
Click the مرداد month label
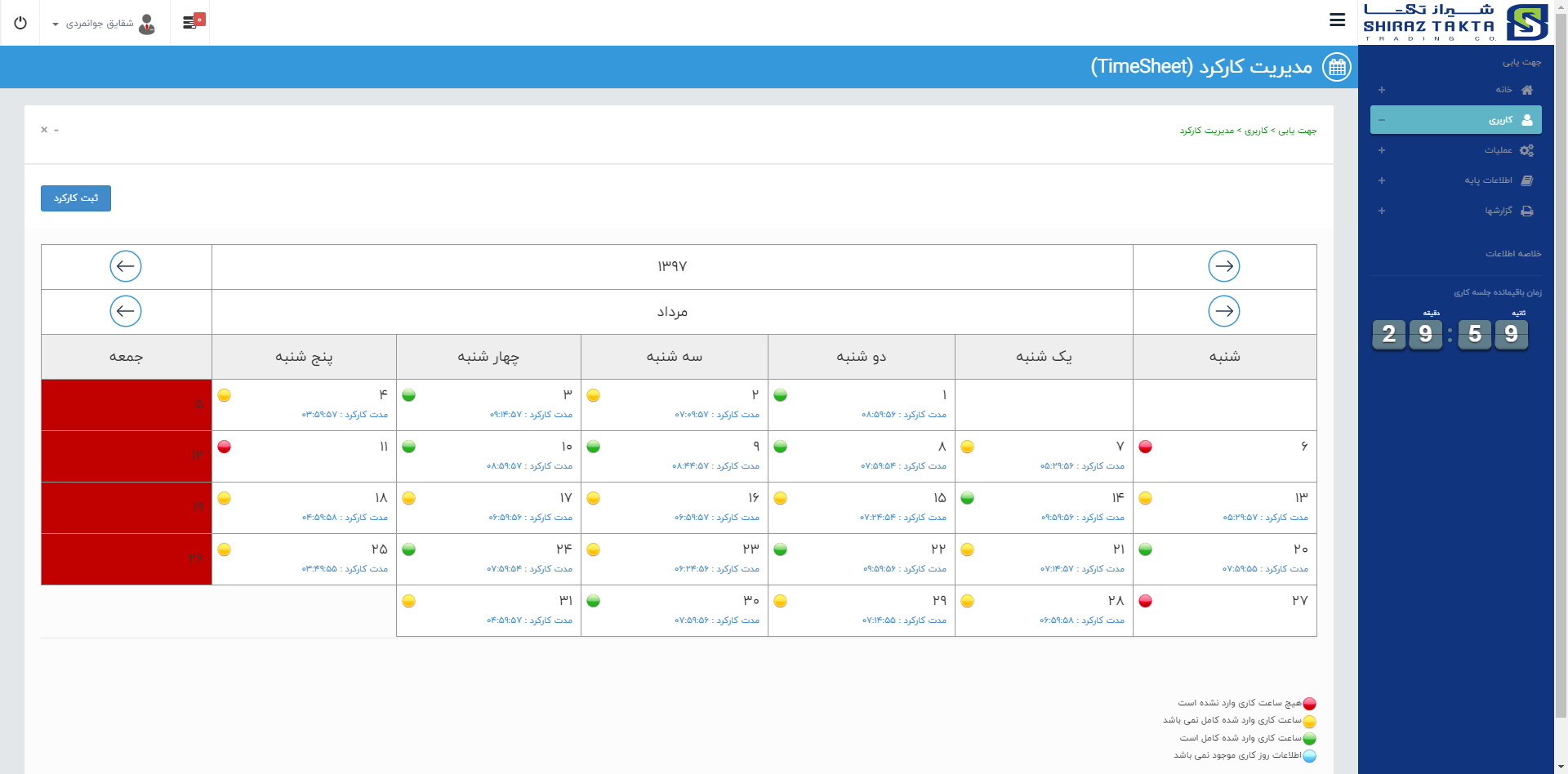point(672,312)
